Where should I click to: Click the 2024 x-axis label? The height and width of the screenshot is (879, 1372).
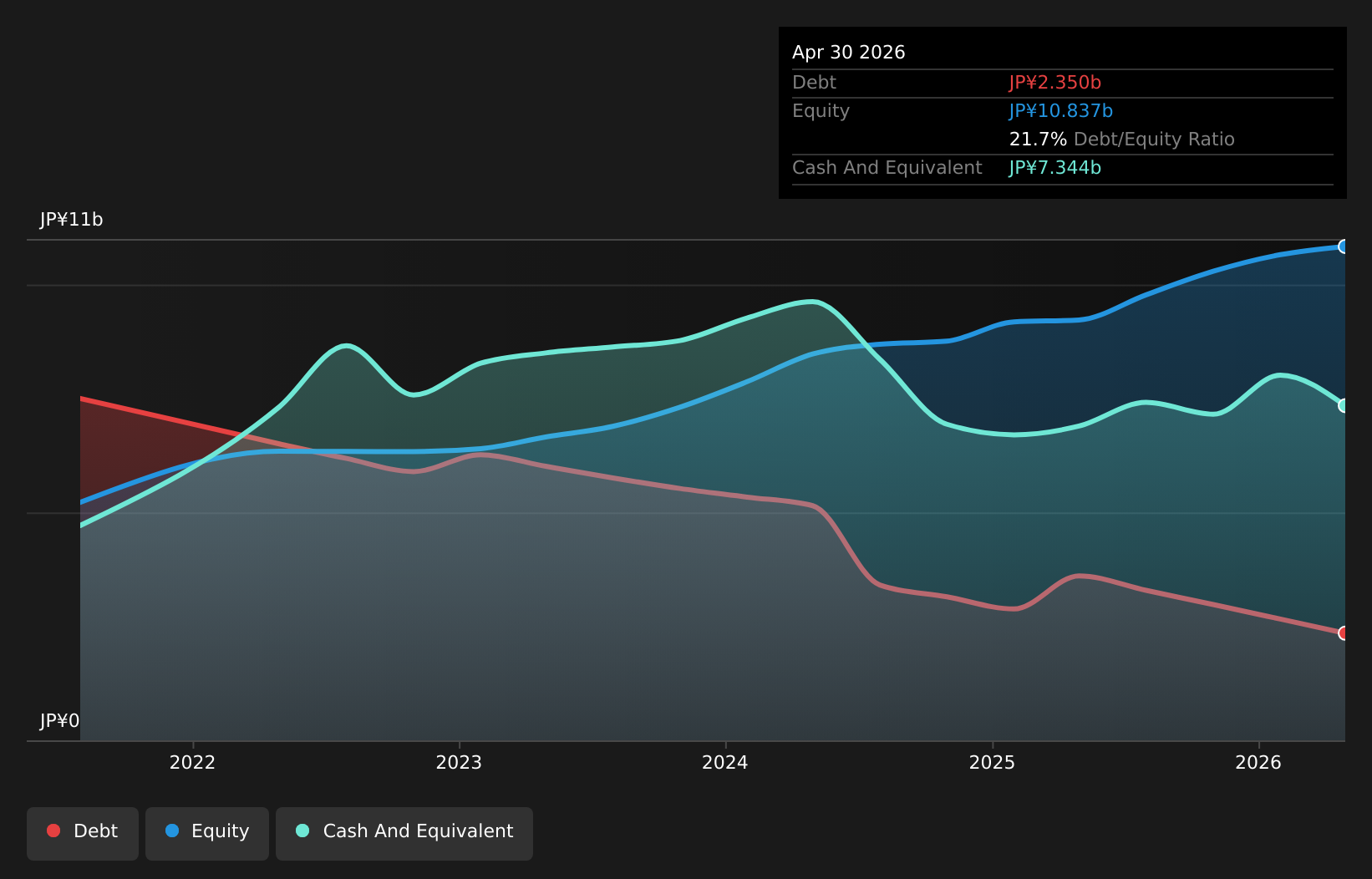(x=725, y=762)
